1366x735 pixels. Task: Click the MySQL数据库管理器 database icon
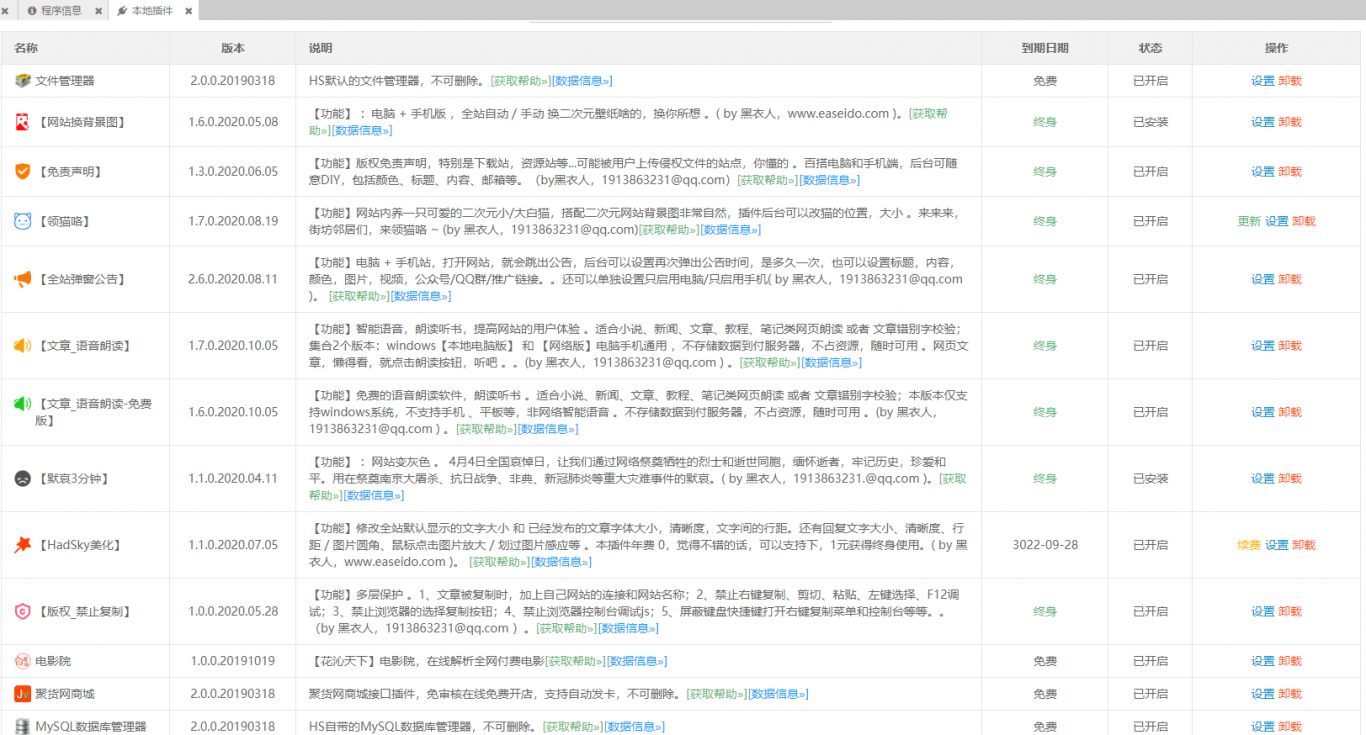coord(22,726)
